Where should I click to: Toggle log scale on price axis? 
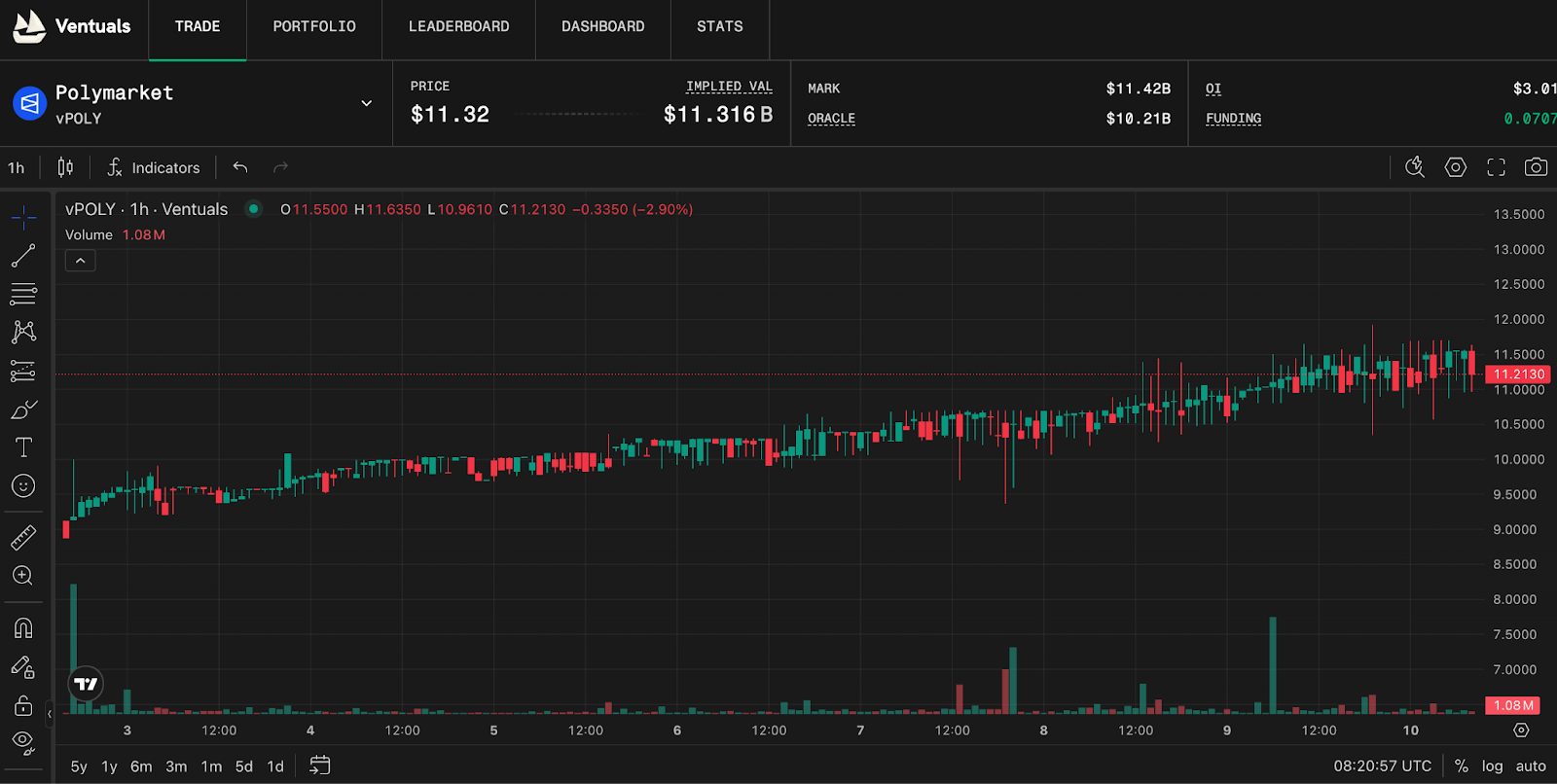[x=1492, y=766]
